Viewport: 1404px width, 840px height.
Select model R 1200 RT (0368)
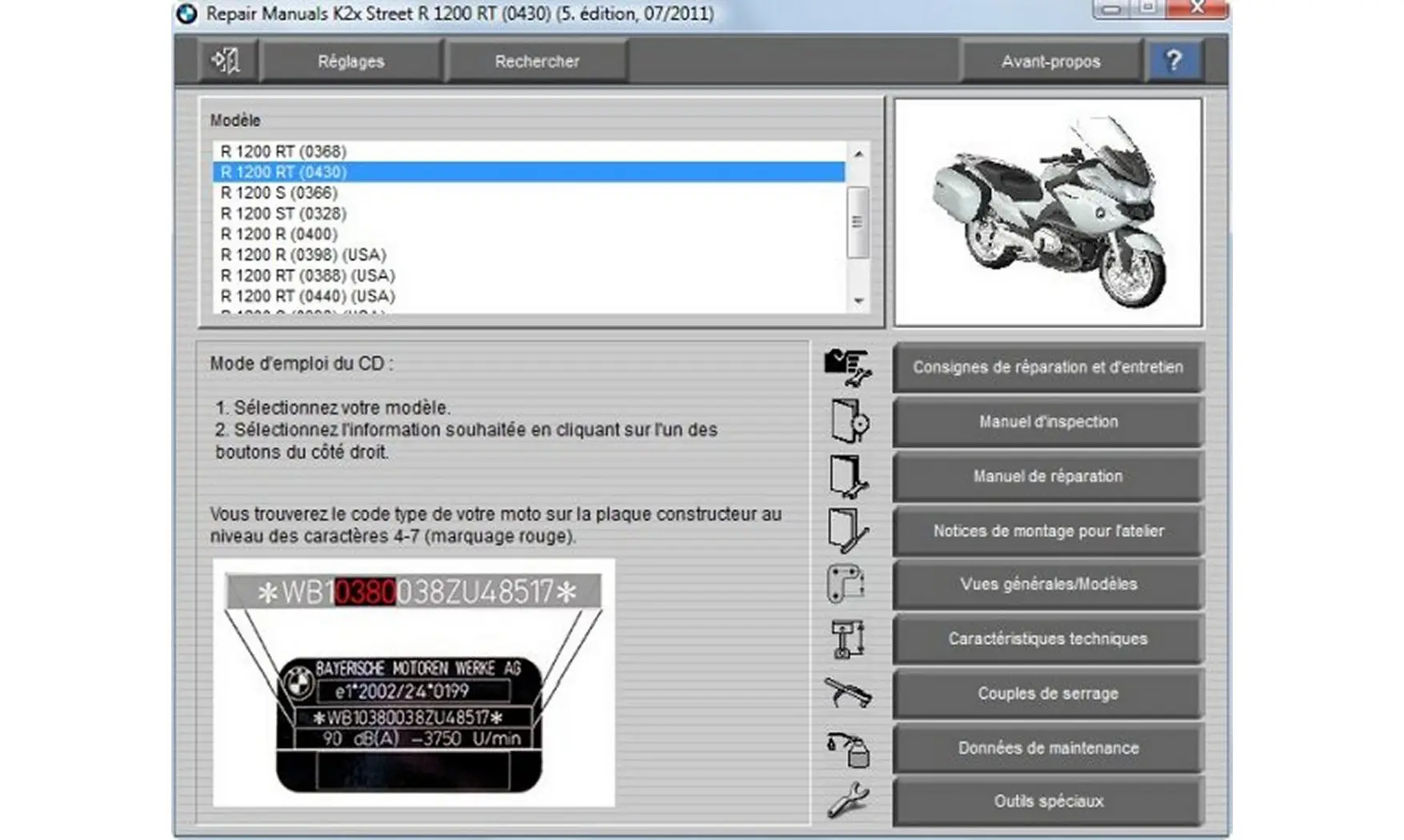[529, 151]
